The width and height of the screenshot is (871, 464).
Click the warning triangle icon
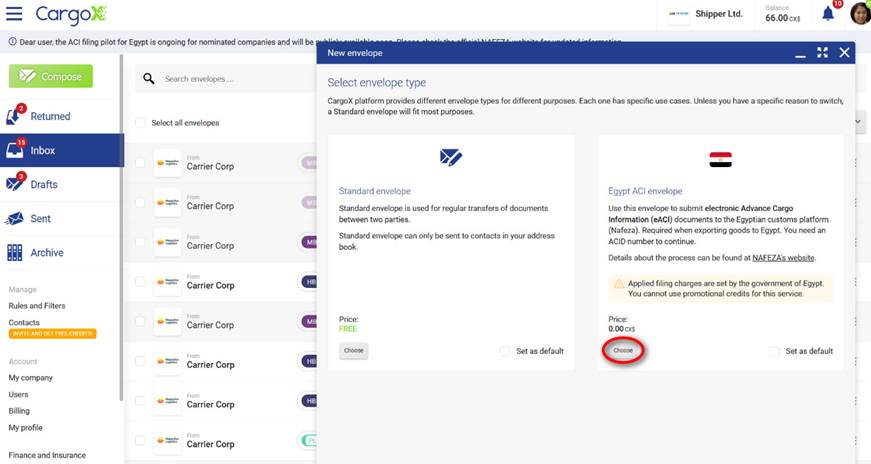click(618, 283)
